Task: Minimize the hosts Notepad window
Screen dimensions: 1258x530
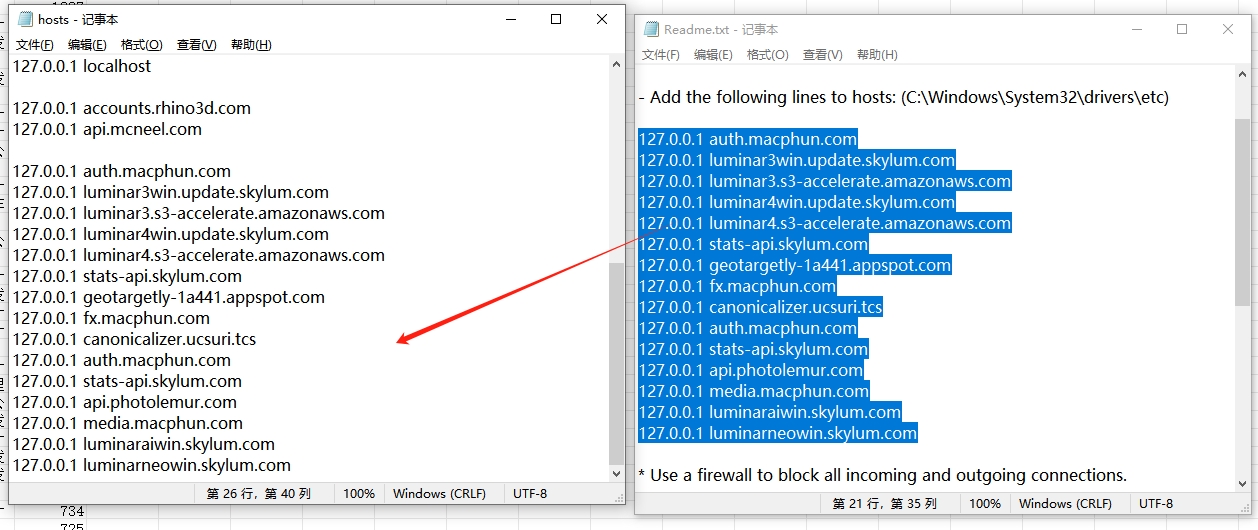Action: pyautogui.click(x=510, y=19)
